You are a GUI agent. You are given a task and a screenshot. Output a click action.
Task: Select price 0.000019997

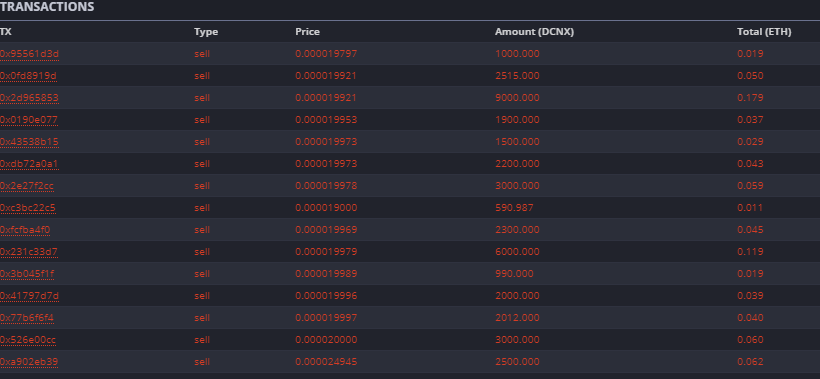[326, 317]
